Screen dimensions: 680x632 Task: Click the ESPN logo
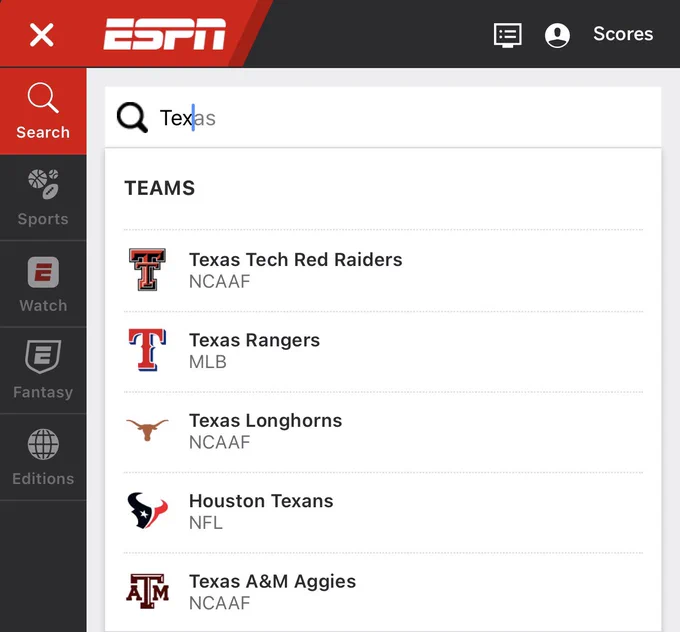[x=164, y=34]
